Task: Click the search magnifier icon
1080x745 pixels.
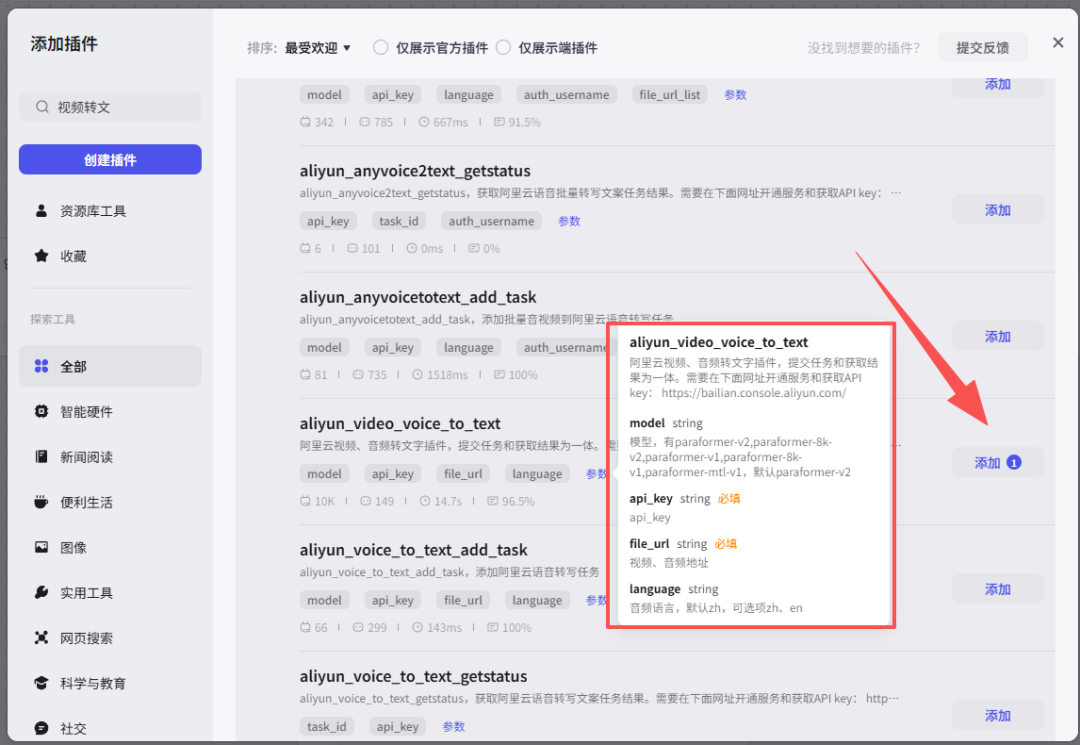Action: pos(42,107)
